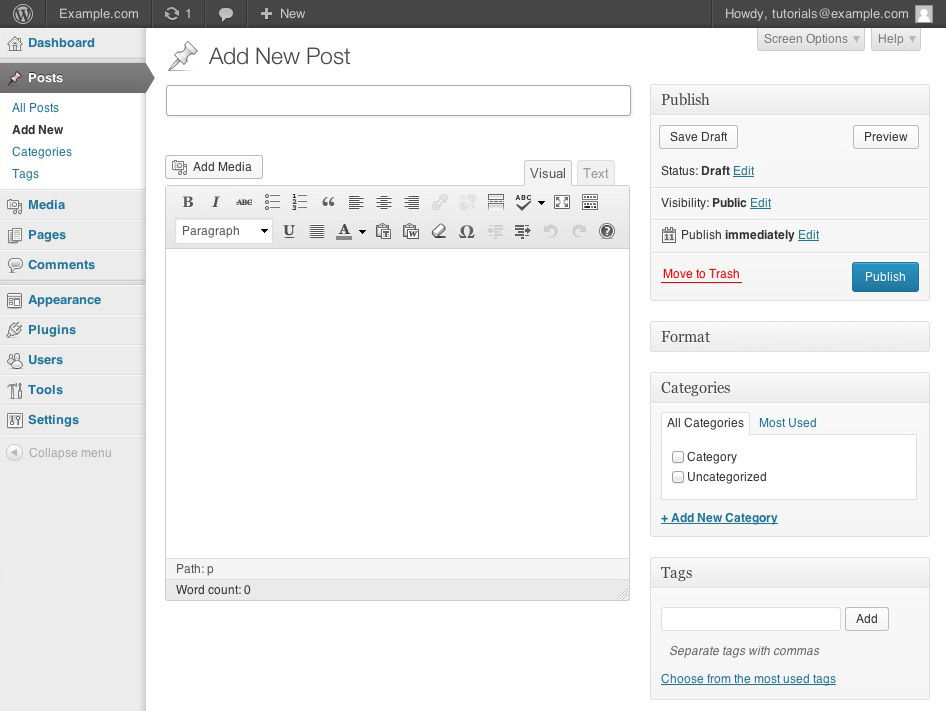Image resolution: width=946 pixels, height=711 pixels.
Task: Switch editor to fullscreen mode
Action: pos(562,202)
